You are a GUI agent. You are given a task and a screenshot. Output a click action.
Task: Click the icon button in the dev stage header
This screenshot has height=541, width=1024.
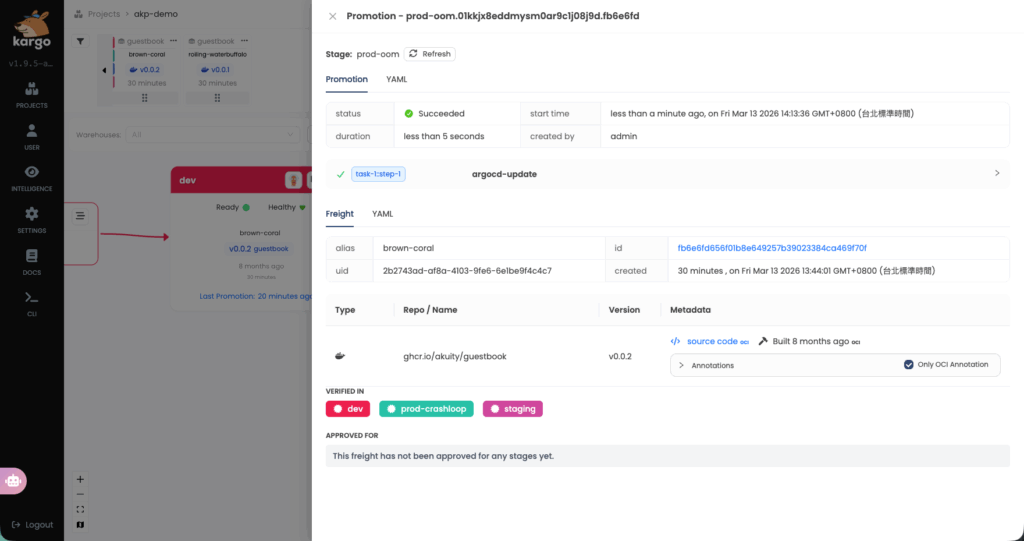pos(294,180)
